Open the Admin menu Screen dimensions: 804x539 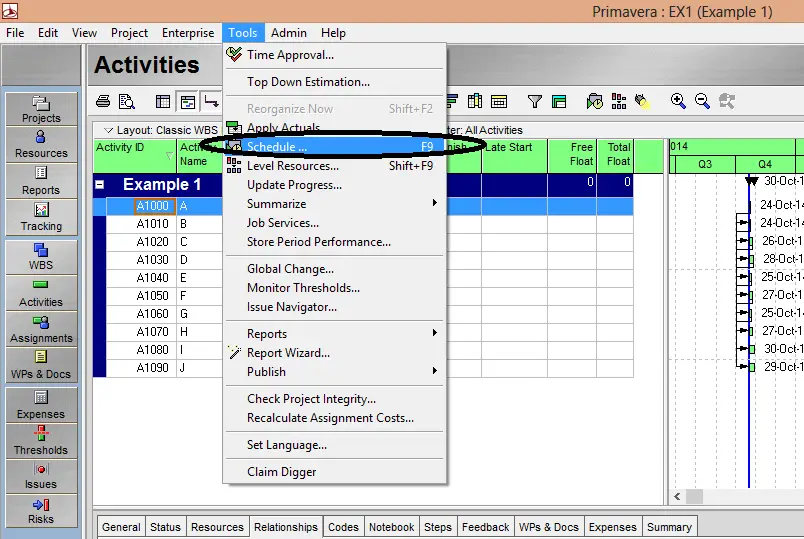pos(289,33)
